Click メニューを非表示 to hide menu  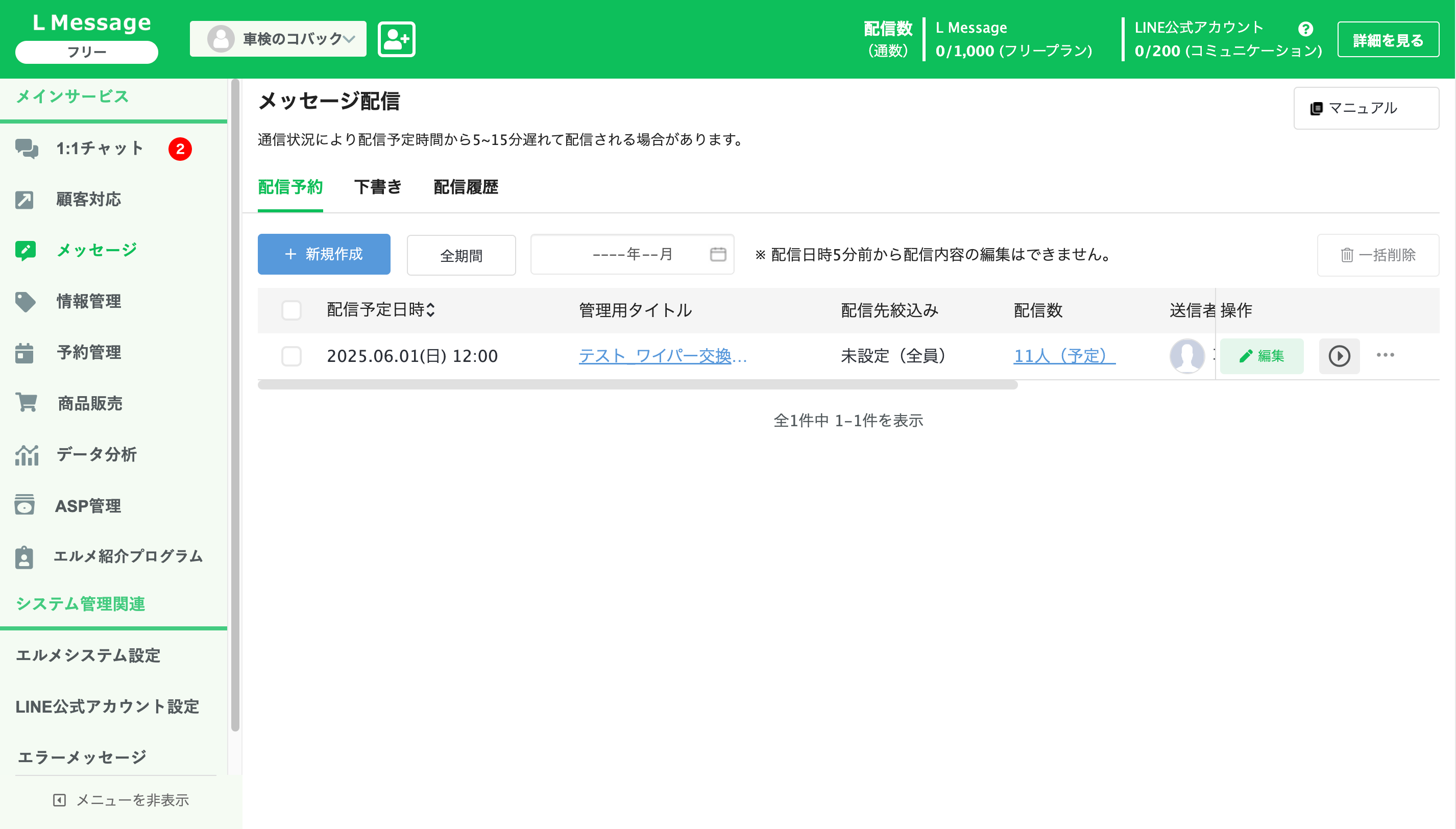coord(120,800)
